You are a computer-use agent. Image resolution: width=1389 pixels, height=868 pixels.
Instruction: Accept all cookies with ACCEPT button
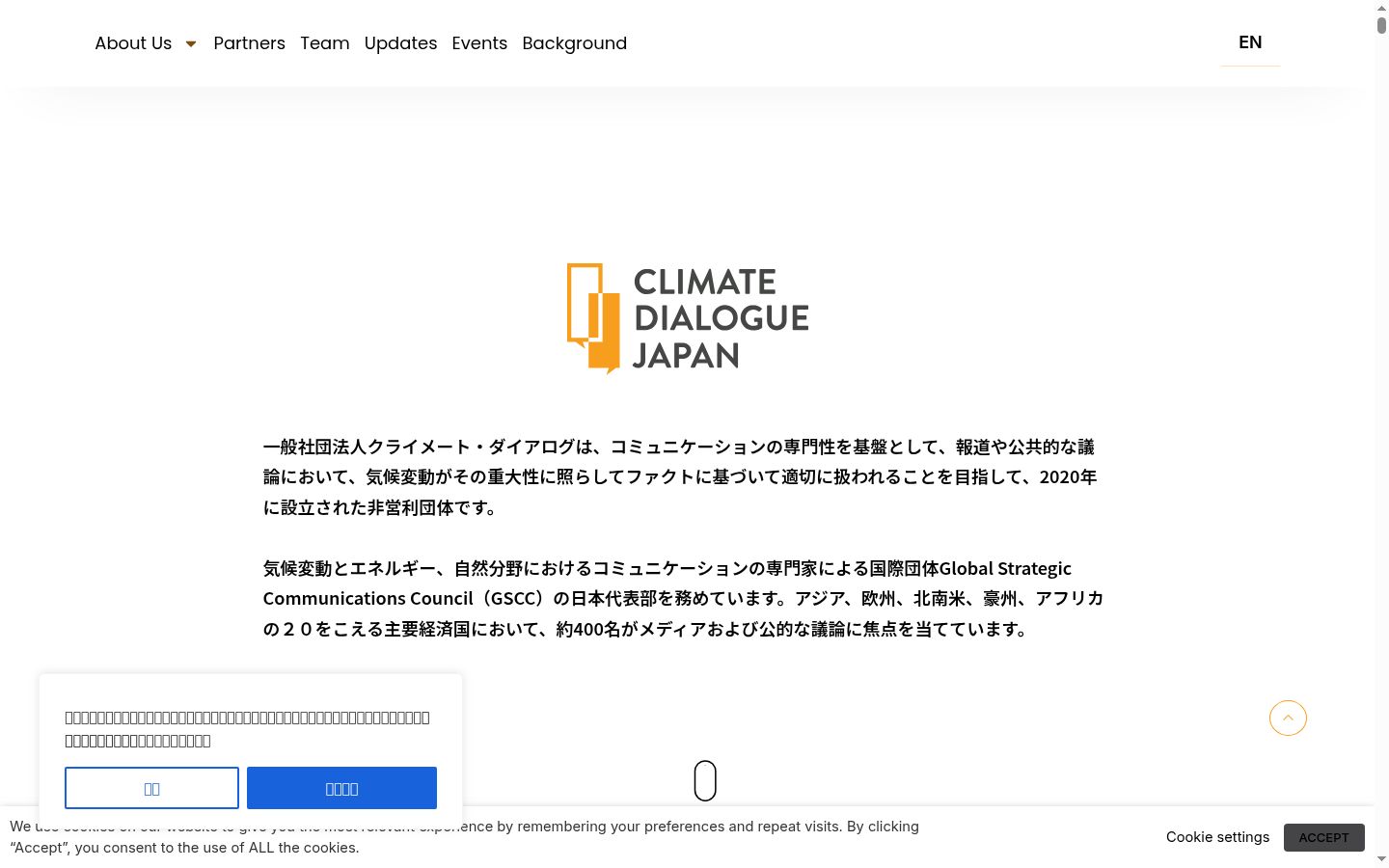tap(1323, 837)
